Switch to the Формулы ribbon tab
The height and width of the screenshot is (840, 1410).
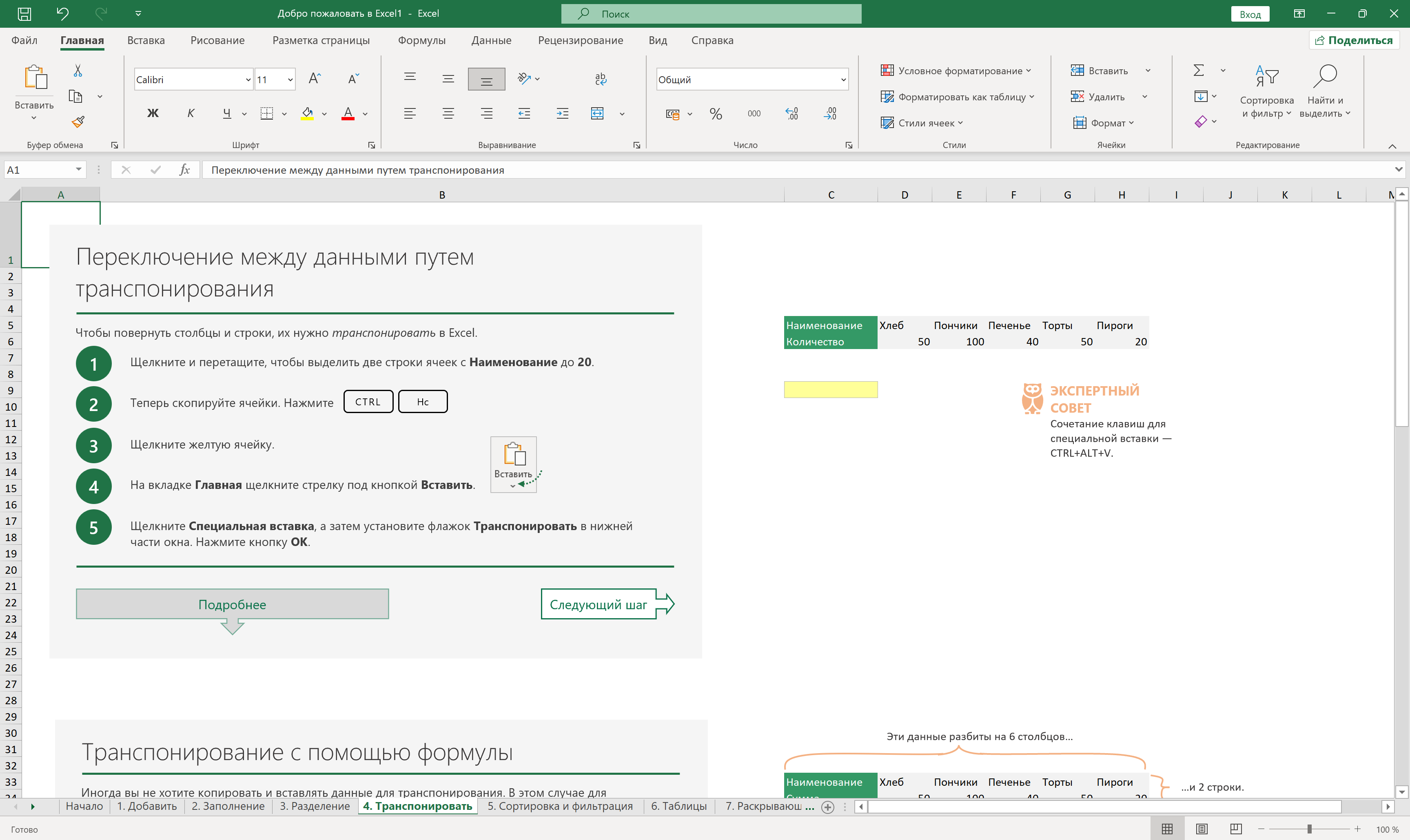click(421, 40)
